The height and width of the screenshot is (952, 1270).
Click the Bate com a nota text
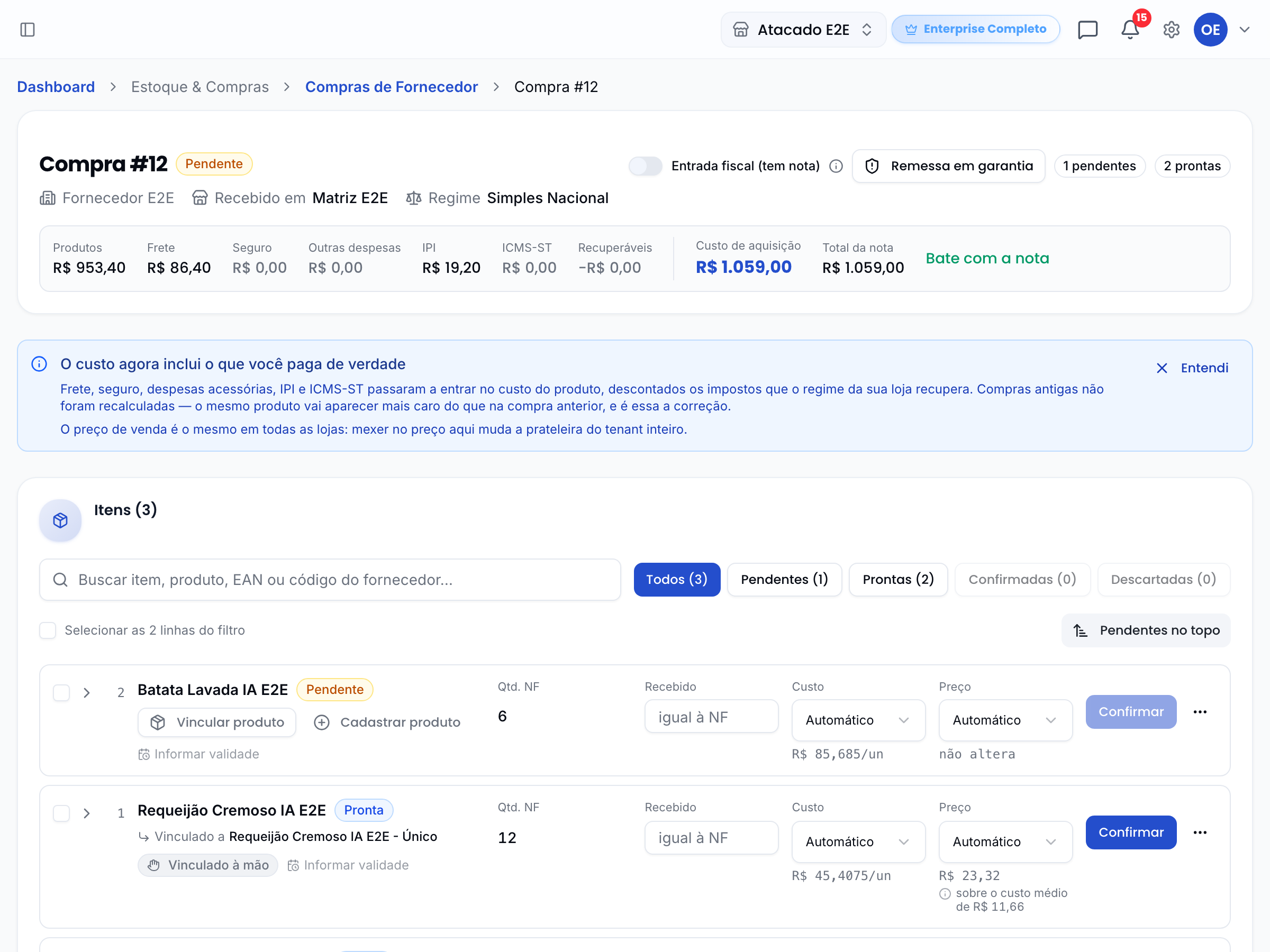(987, 258)
